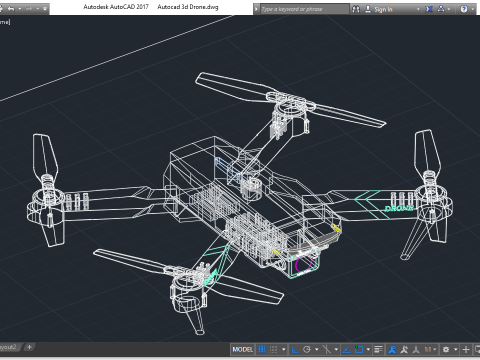The image size is (480, 360).
Task: Toggle polar tracking
Action: coord(307,349)
